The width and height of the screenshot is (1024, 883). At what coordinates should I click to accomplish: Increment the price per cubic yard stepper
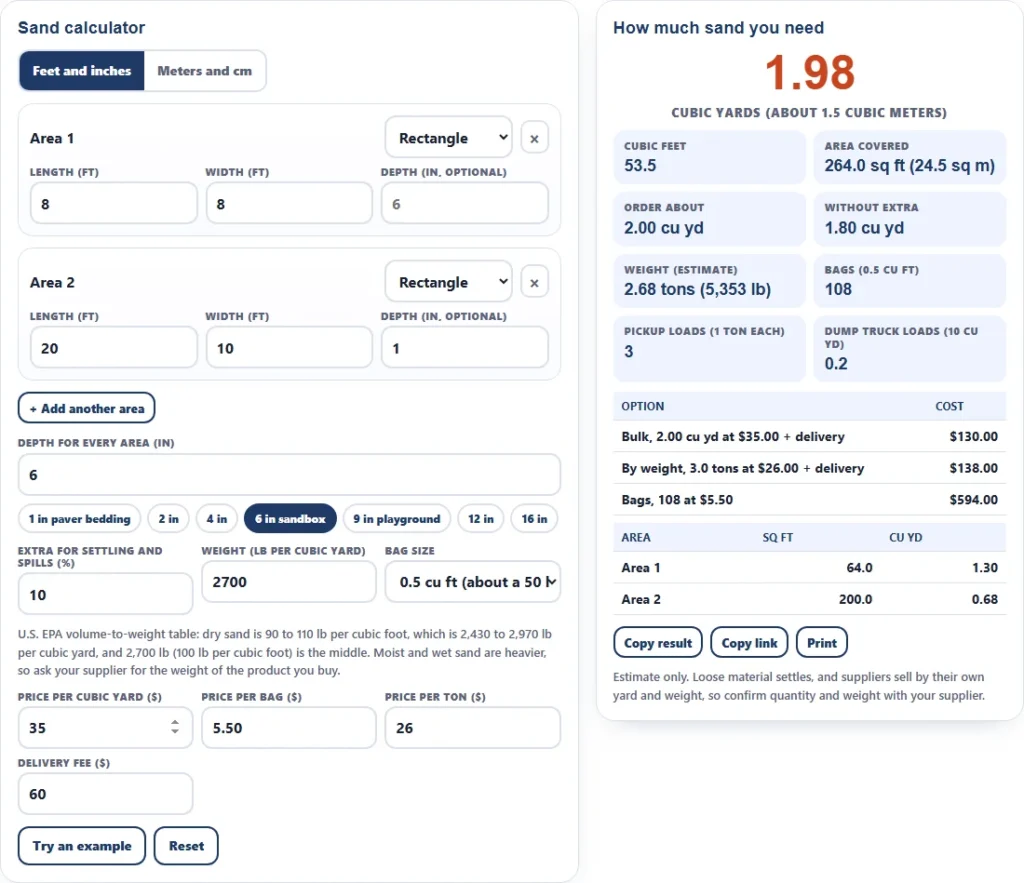[174, 722]
